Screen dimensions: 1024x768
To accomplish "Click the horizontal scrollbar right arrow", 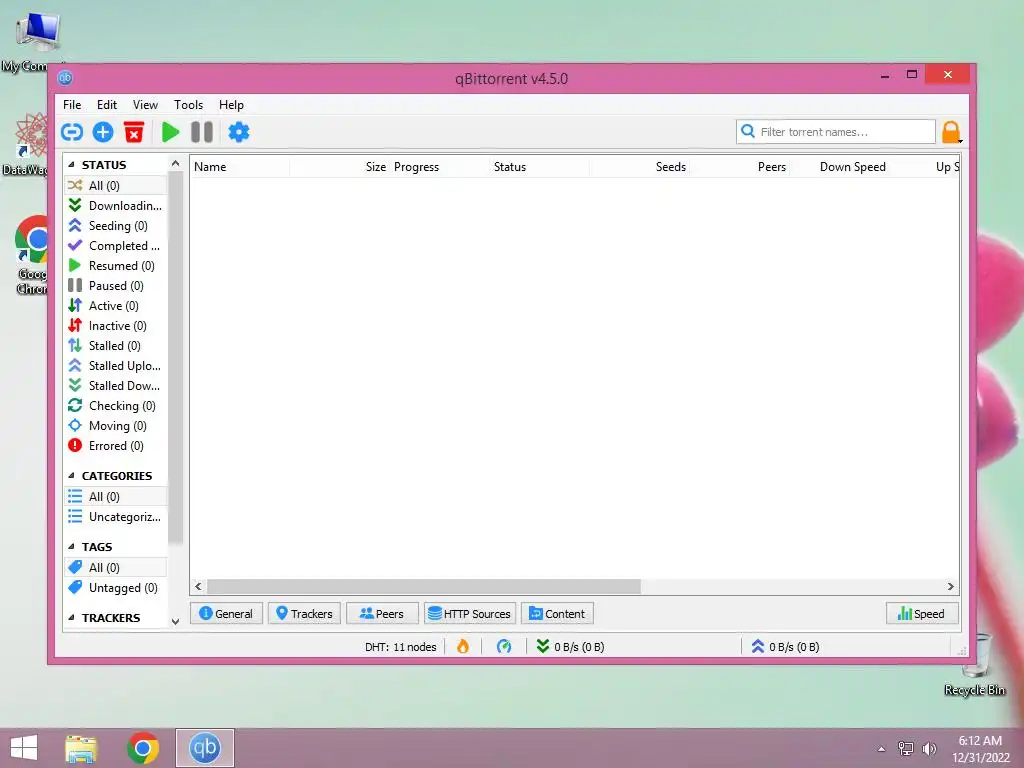I will coord(950,586).
